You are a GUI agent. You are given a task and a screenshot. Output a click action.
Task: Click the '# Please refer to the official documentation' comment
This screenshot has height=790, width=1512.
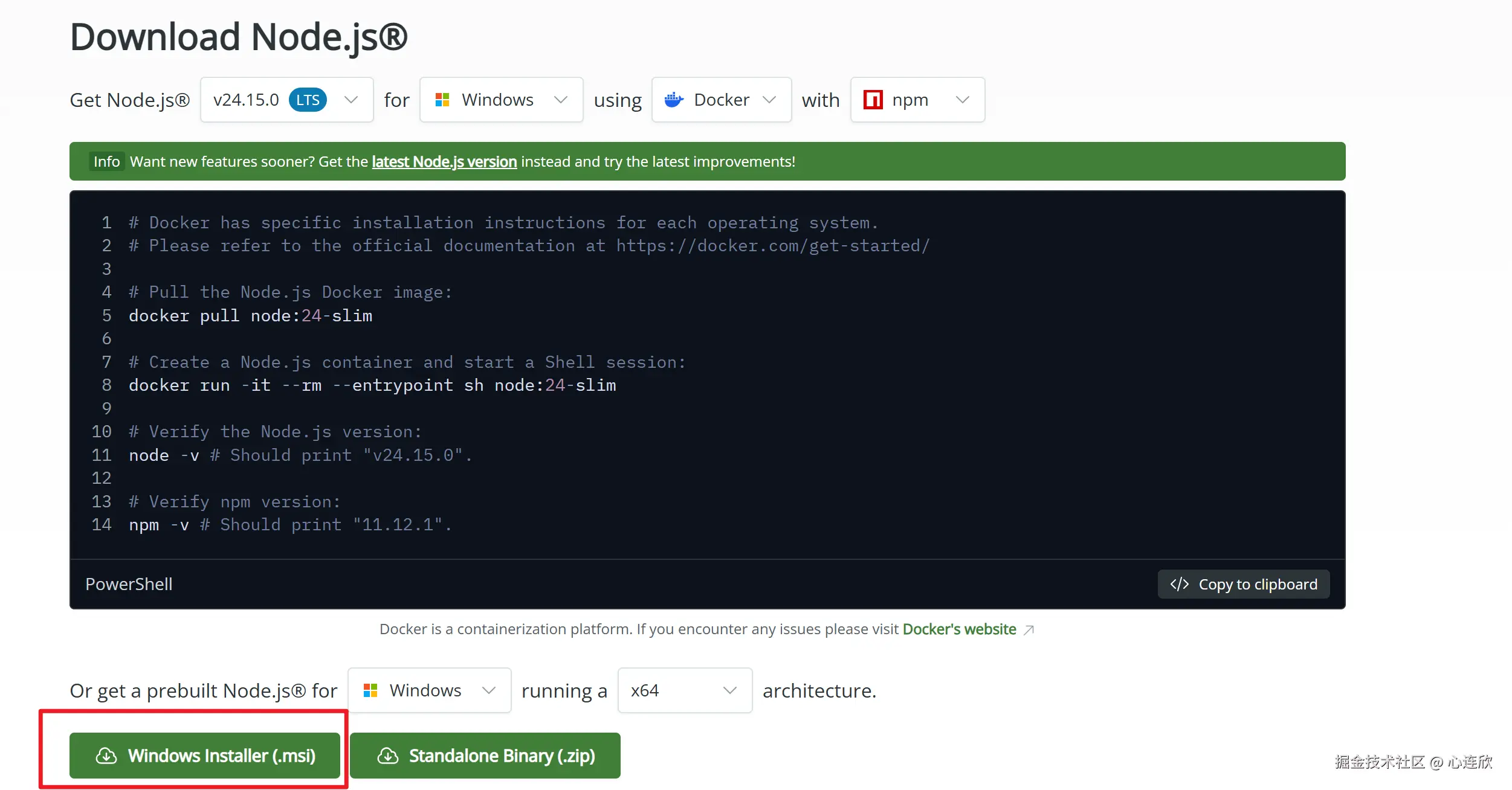pyautogui.click(x=529, y=246)
